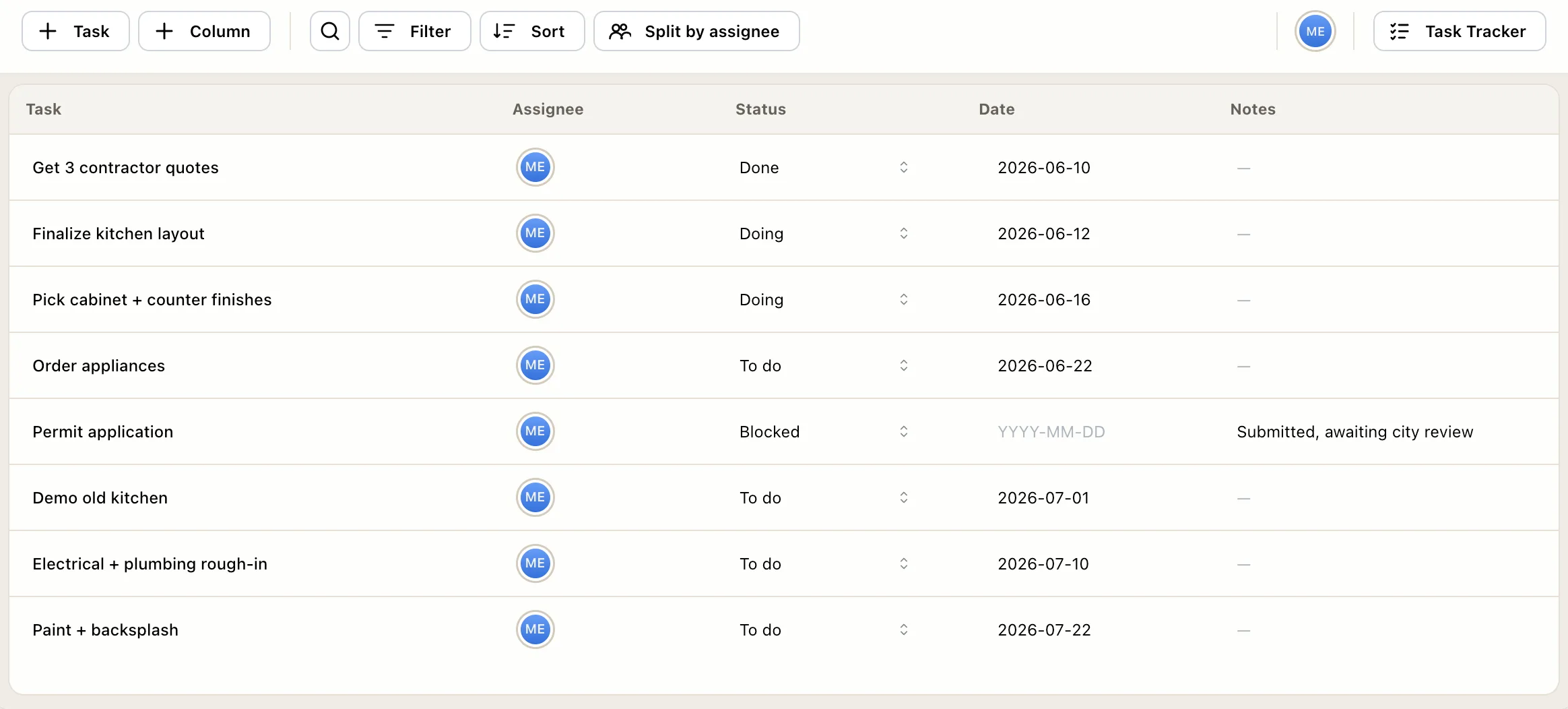
Task: Open the Sort options
Action: (531, 31)
